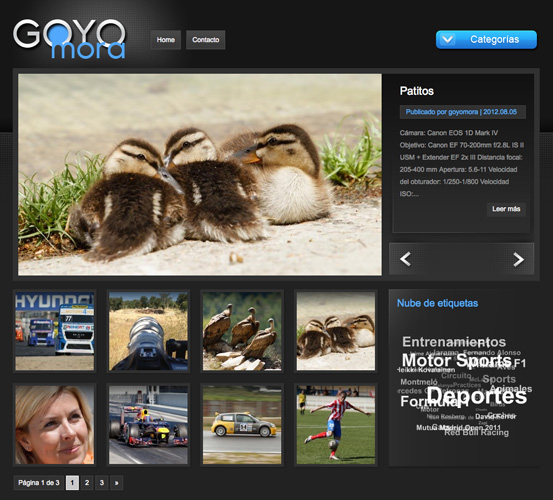Open the Contacto menu item
This screenshot has height=500, width=553.
coord(206,40)
